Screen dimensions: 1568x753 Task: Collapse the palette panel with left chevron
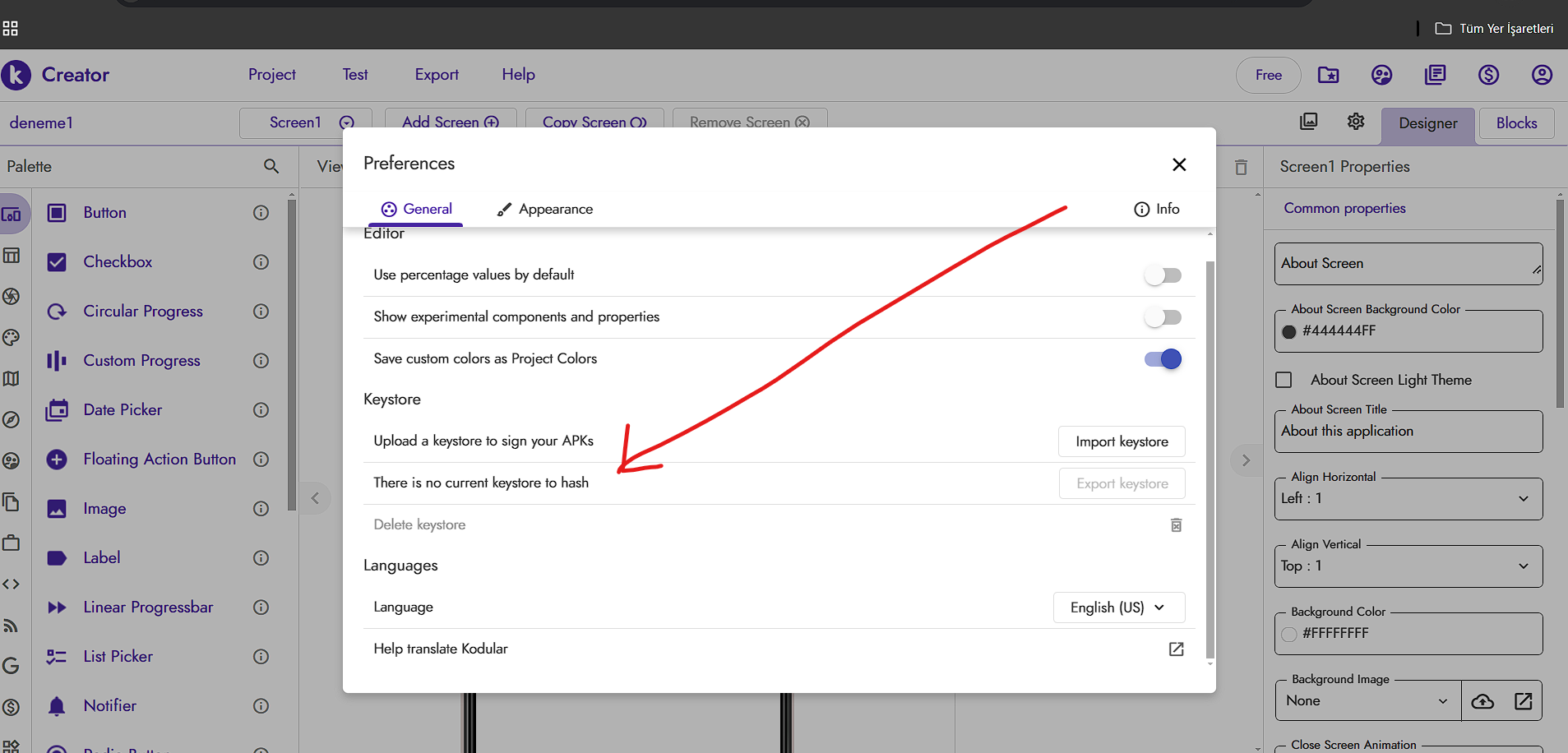[x=315, y=498]
